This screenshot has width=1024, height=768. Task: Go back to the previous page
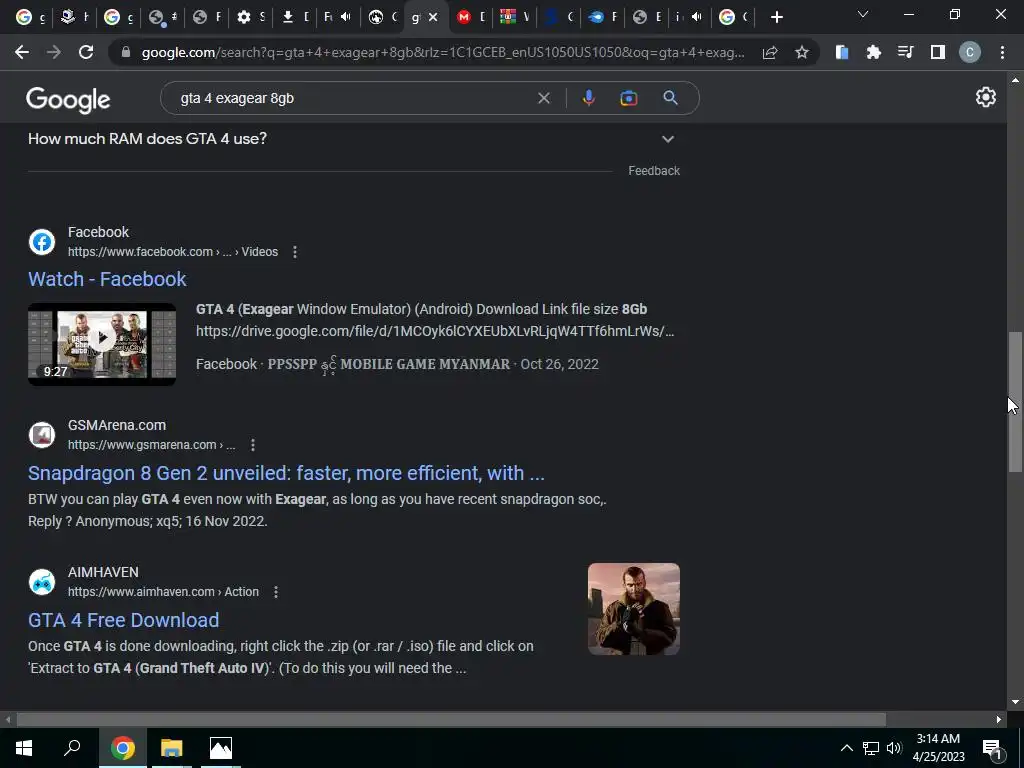click(x=22, y=52)
